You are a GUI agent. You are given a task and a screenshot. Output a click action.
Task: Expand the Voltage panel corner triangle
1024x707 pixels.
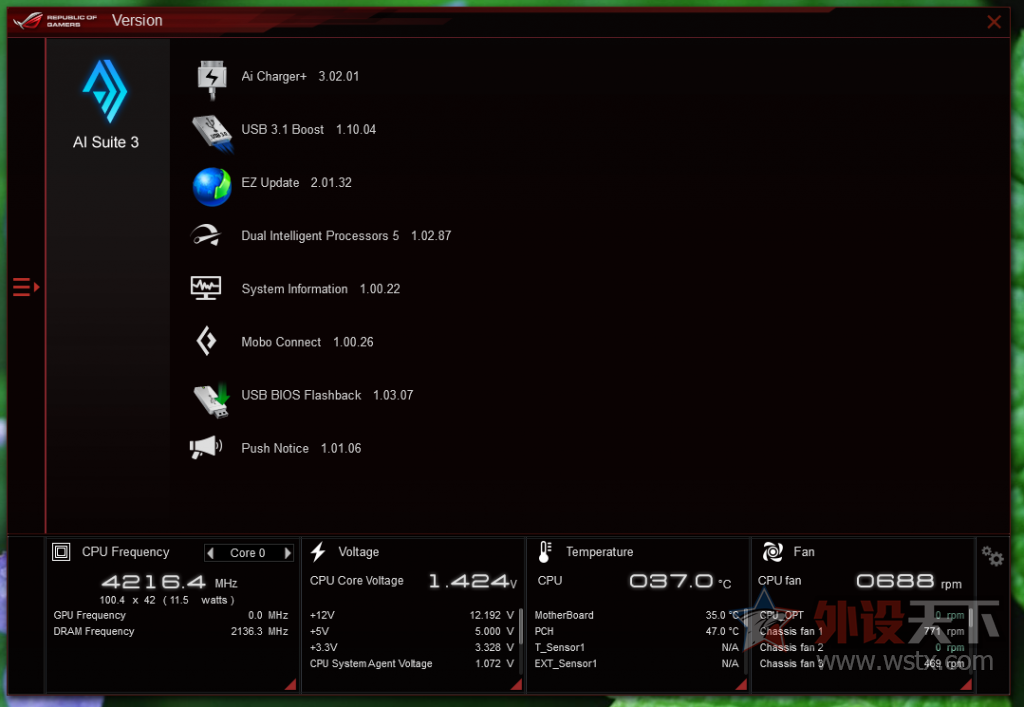pyautogui.click(x=516, y=684)
